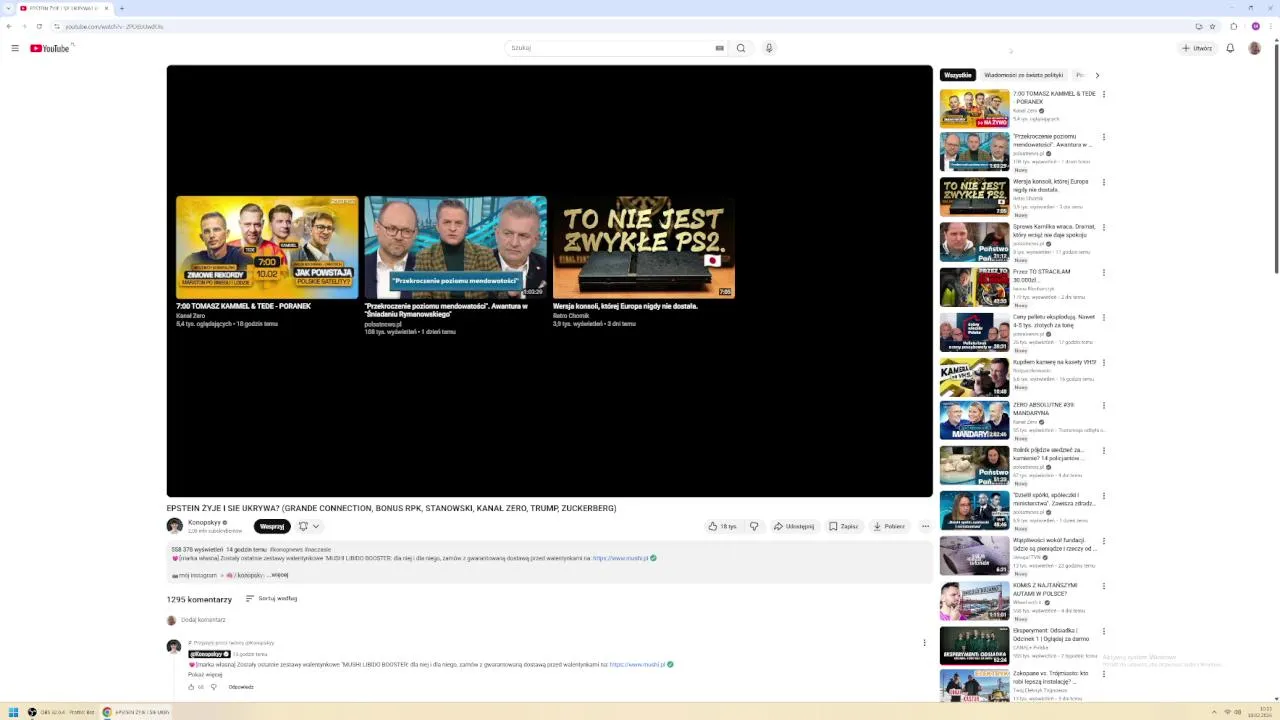
Task: Click the Utwórz create button
Action: (1197, 48)
